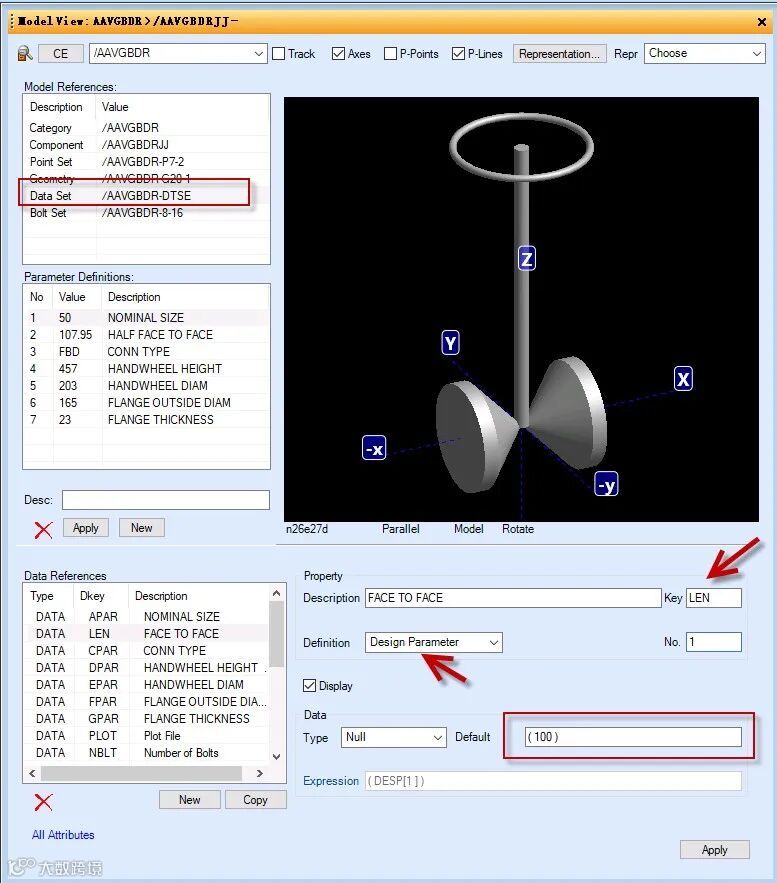Enable the P-Points checkbox
Image resolution: width=777 pixels, height=883 pixels.
coord(390,53)
